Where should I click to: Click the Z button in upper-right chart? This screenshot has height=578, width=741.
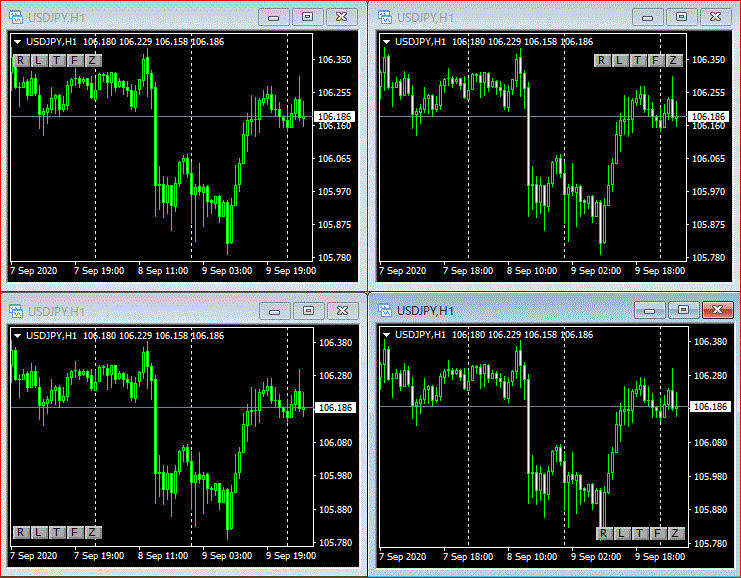(673, 60)
